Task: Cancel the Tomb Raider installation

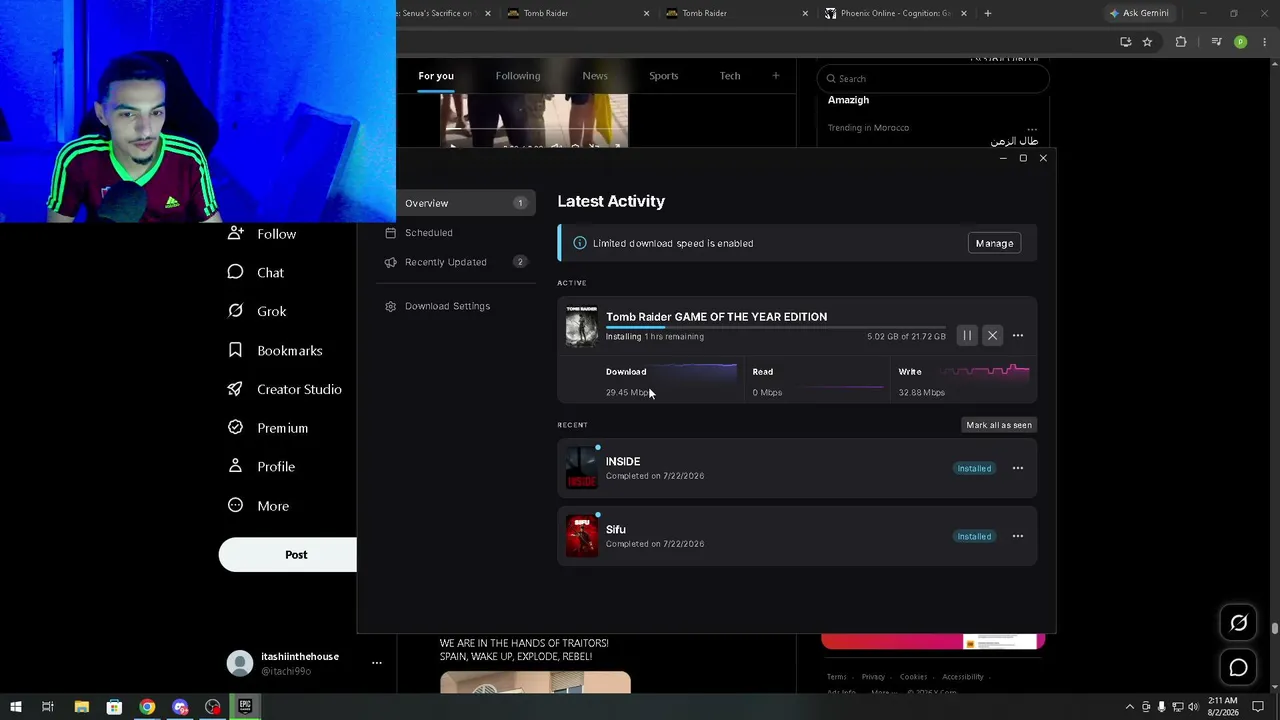Action: [992, 336]
